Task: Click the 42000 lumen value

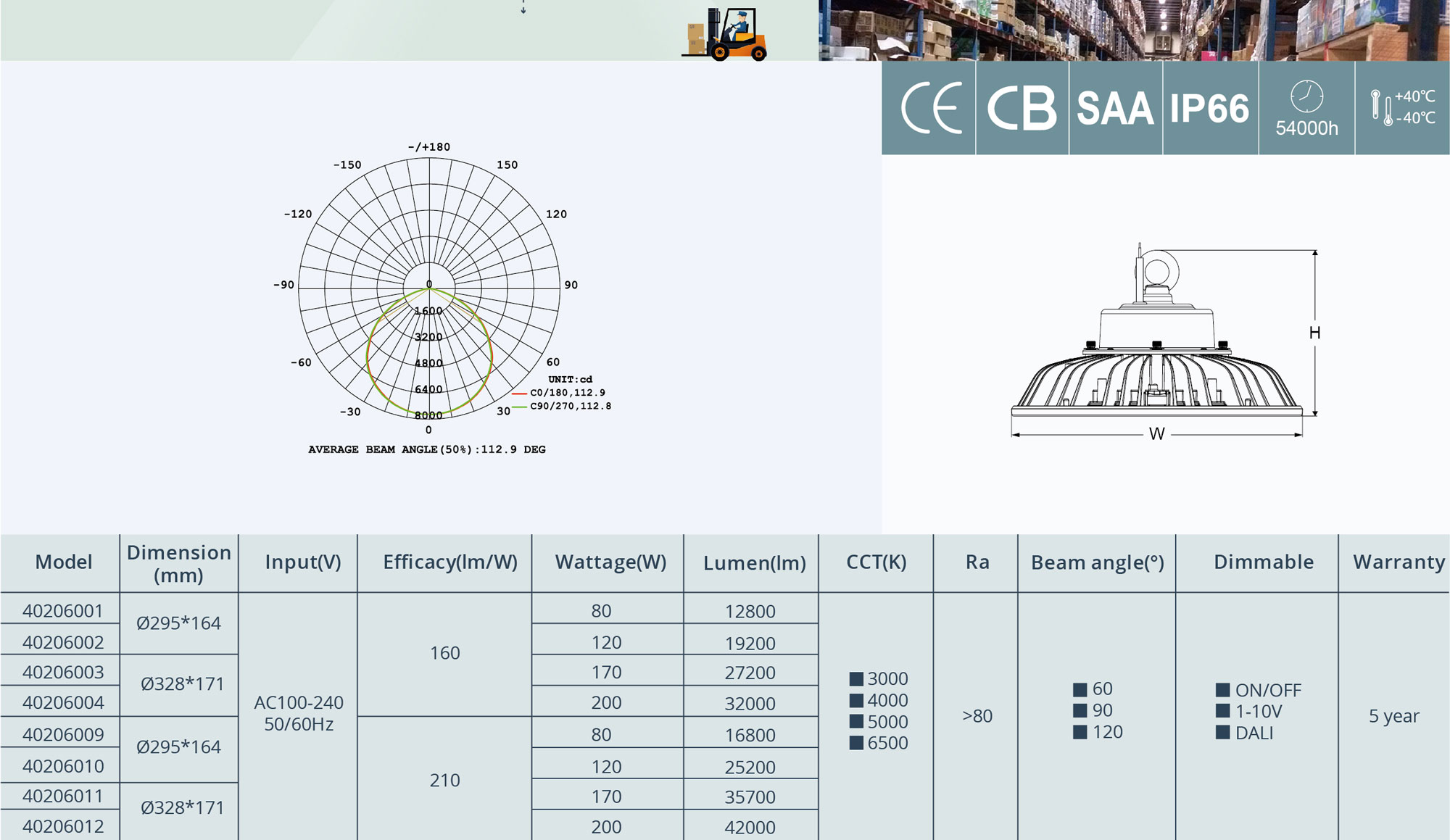Action: coord(750,828)
